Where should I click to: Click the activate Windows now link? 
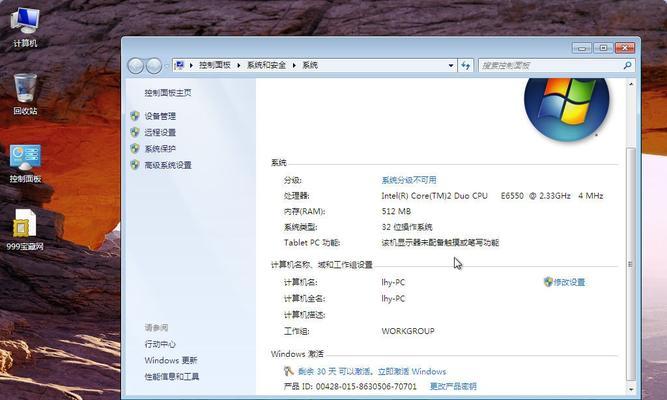click(x=412, y=371)
